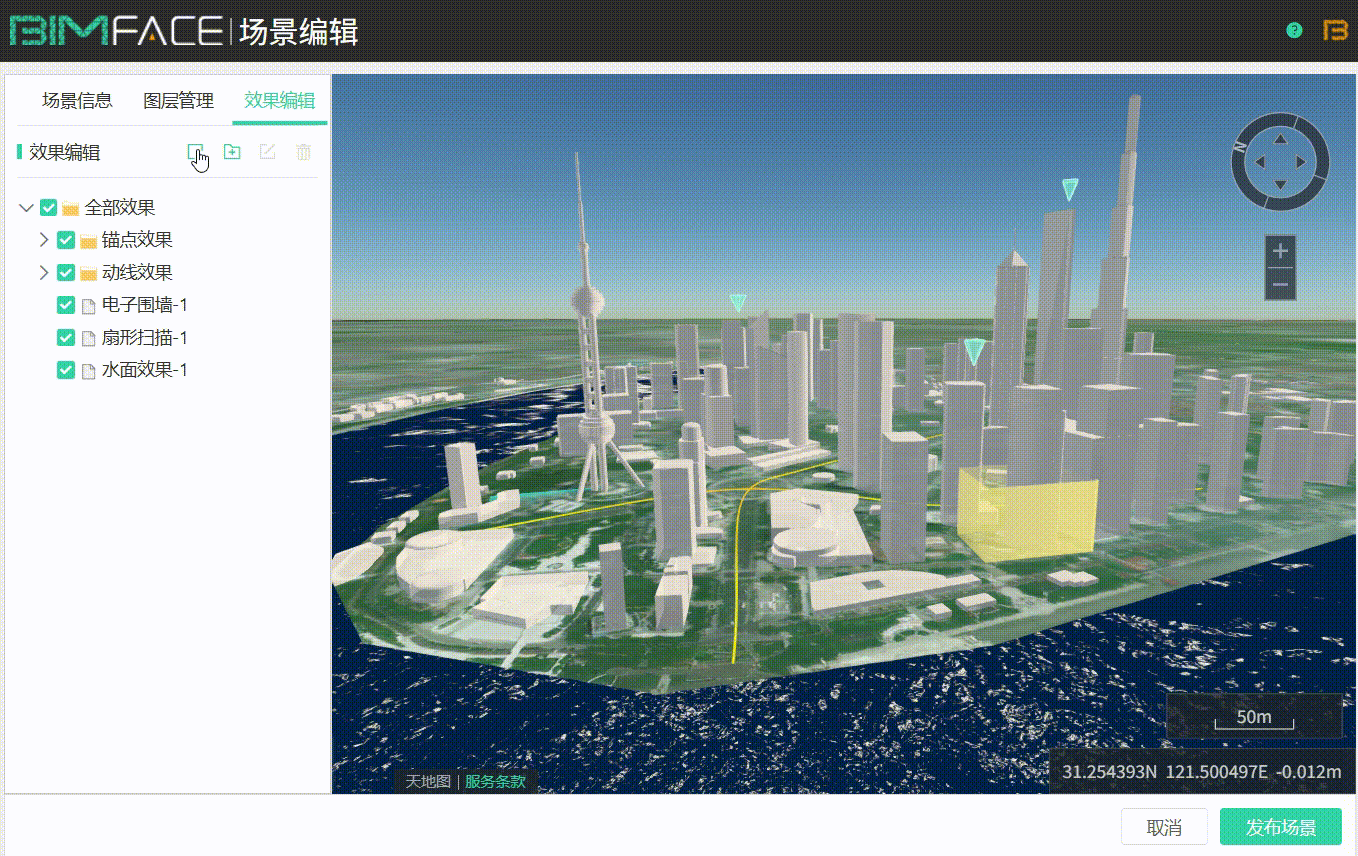Switch to the 图层管理 tab
Screen dimensions: 1358x856
pos(178,101)
